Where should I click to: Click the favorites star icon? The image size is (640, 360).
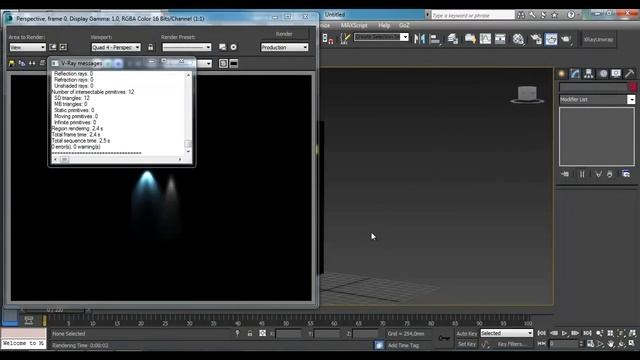(x=554, y=15)
